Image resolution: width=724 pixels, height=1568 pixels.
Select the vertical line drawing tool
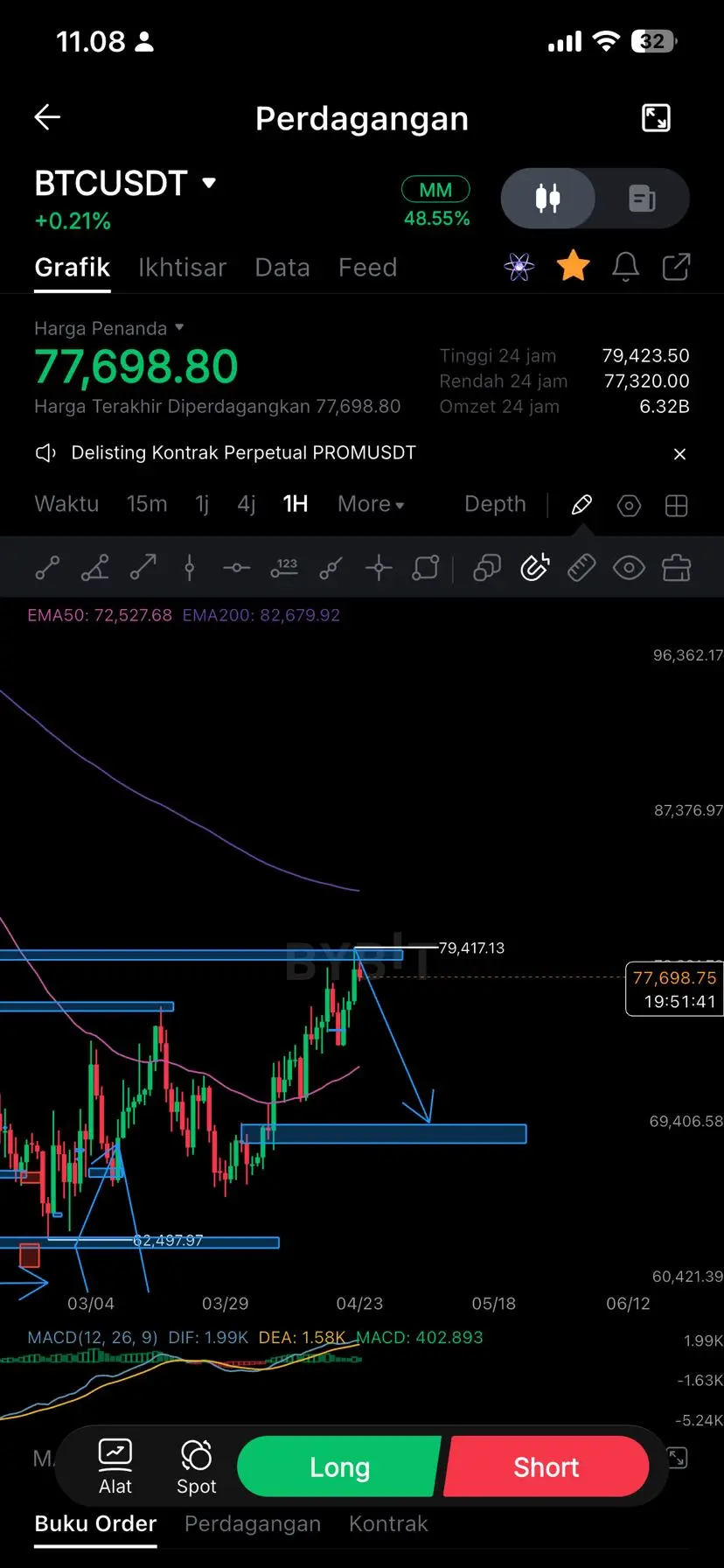tap(189, 568)
